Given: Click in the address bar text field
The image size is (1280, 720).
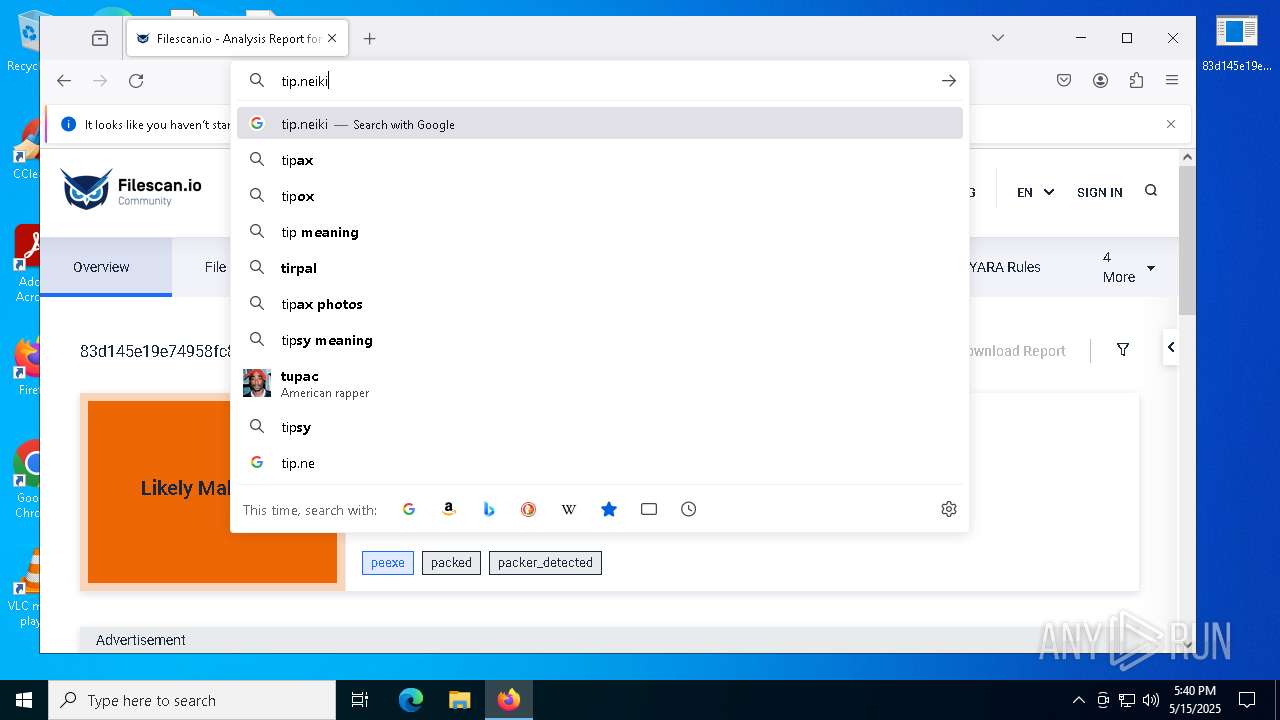Looking at the screenshot, I should tap(600, 81).
